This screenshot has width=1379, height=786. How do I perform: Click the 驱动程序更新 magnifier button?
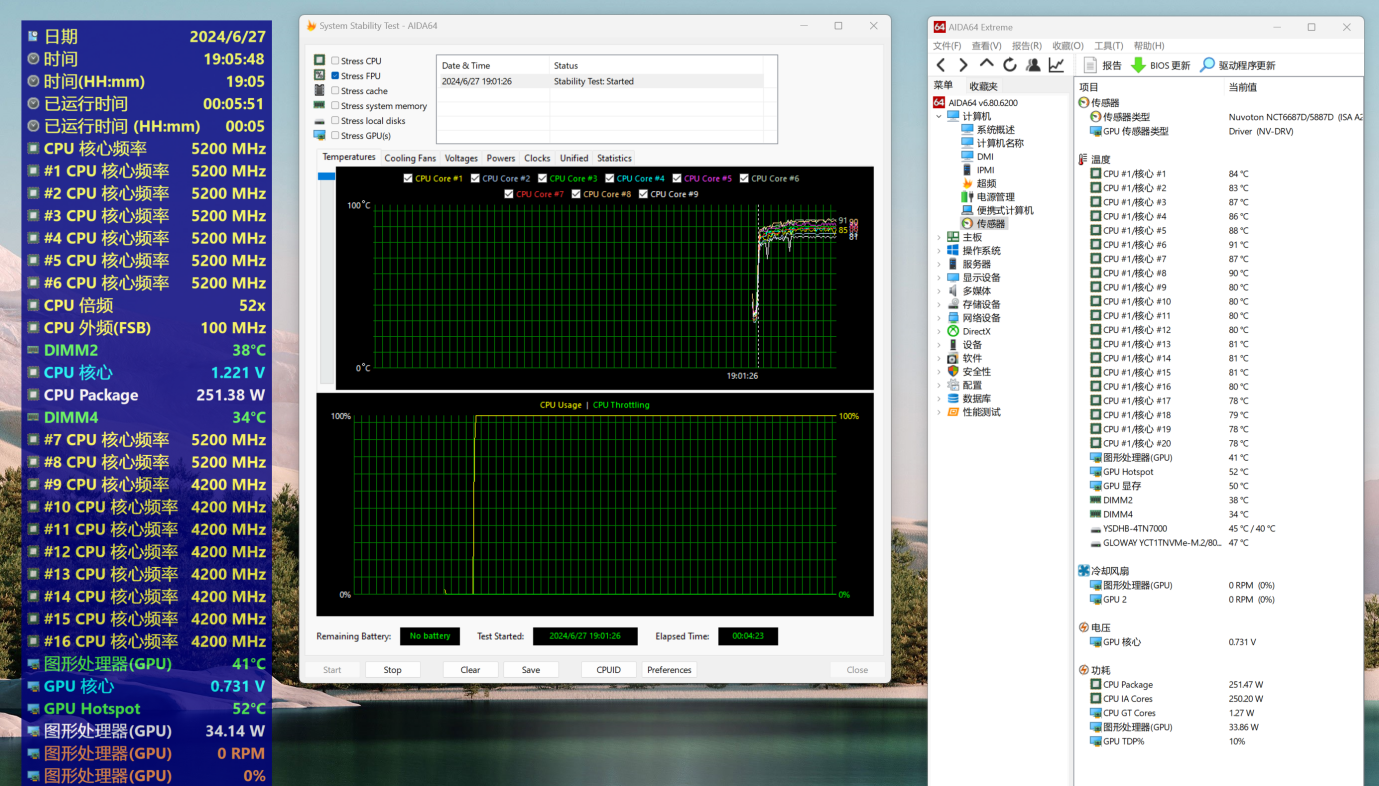tap(1238, 65)
